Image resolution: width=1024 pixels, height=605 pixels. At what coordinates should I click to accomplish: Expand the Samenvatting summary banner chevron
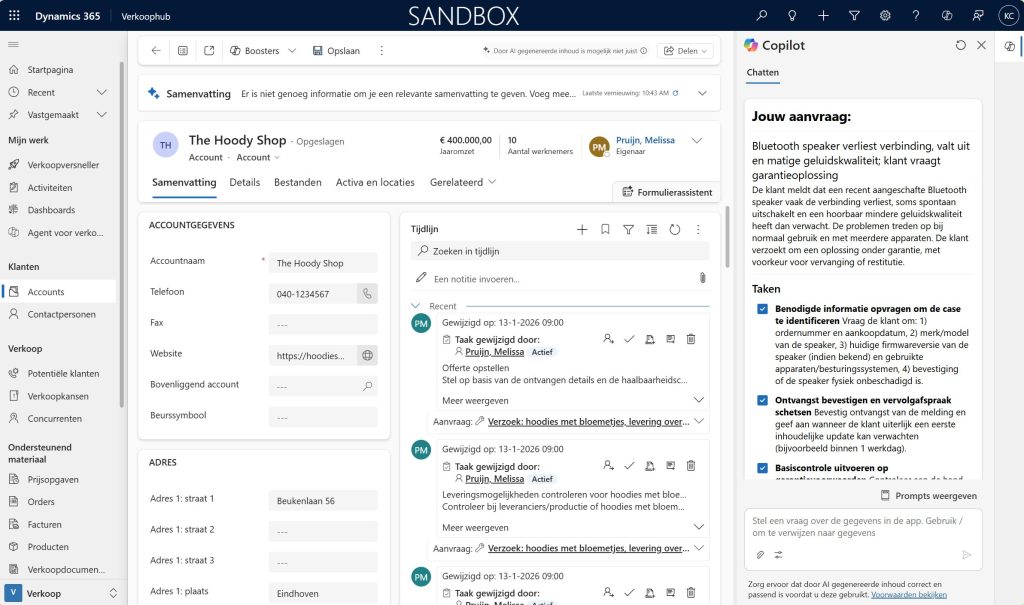(702, 93)
